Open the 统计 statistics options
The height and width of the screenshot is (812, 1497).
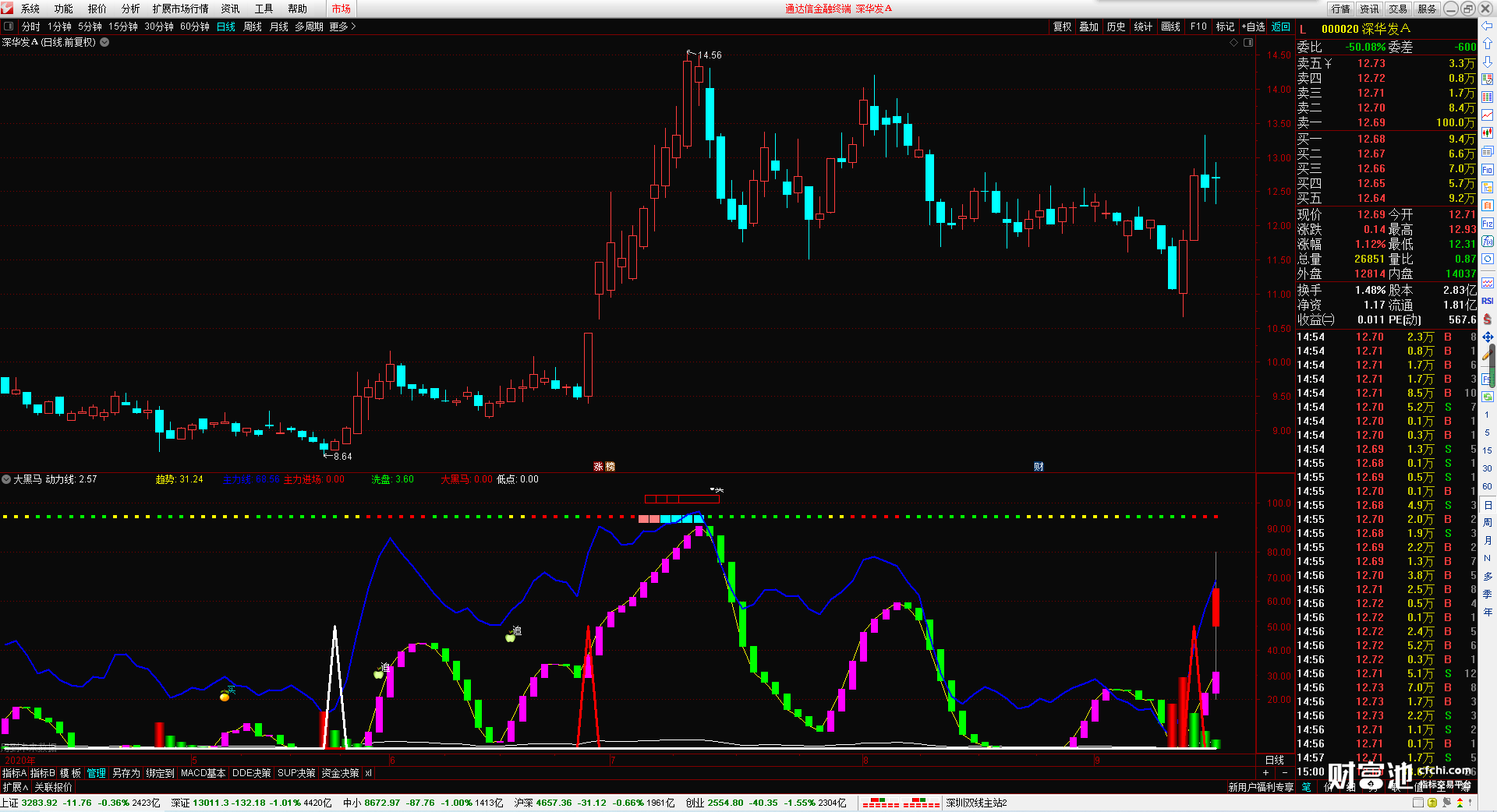[1143, 26]
